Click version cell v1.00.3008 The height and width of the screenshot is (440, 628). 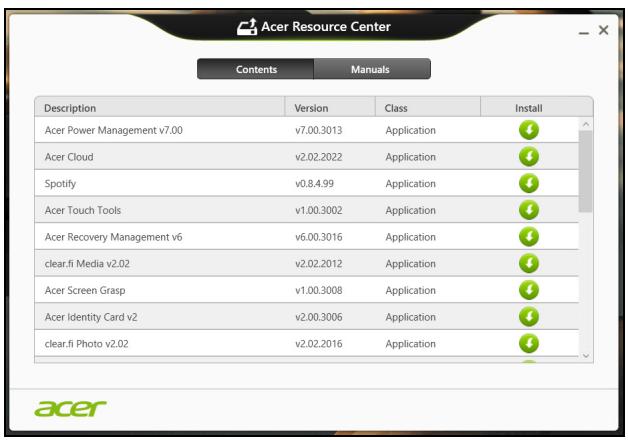point(319,290)
